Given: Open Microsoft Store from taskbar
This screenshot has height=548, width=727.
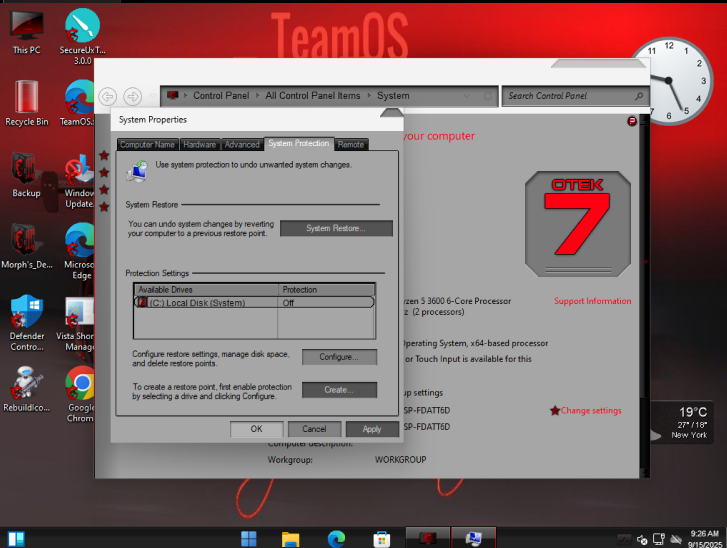Looking at the screenshot, I should pyautogui.click(x=382, y=539).
